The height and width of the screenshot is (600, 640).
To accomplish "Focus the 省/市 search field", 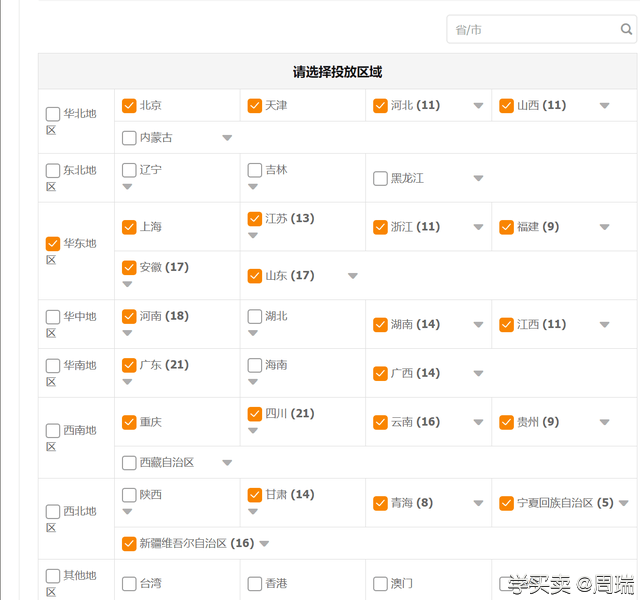I will pyautogui.click(x=541, y=29).
